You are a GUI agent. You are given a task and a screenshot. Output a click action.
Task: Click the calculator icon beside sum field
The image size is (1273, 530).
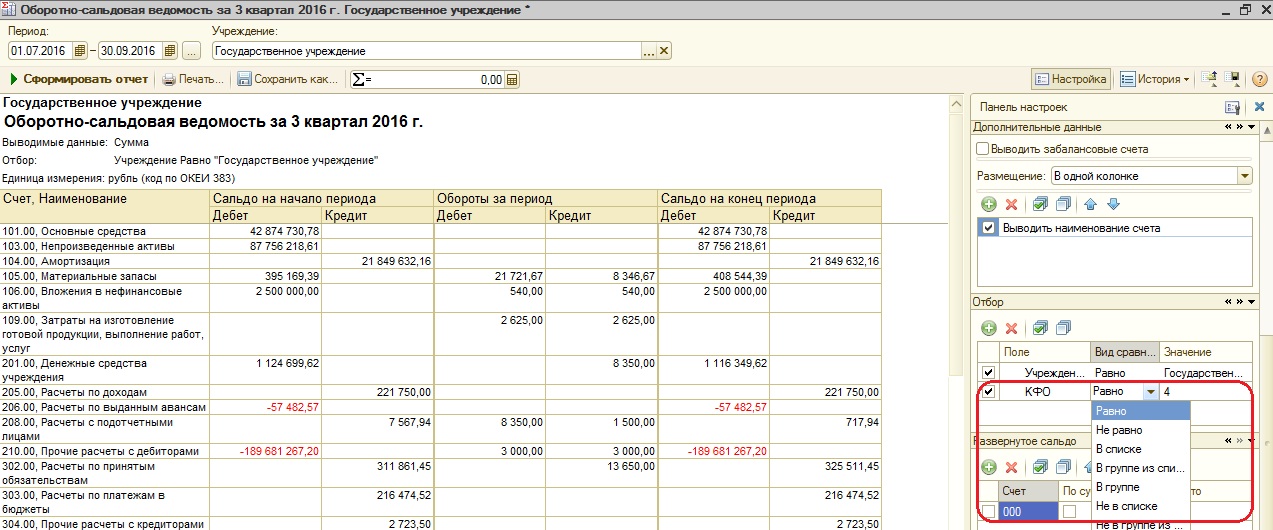pyautogui.click(x=512, y=80)
